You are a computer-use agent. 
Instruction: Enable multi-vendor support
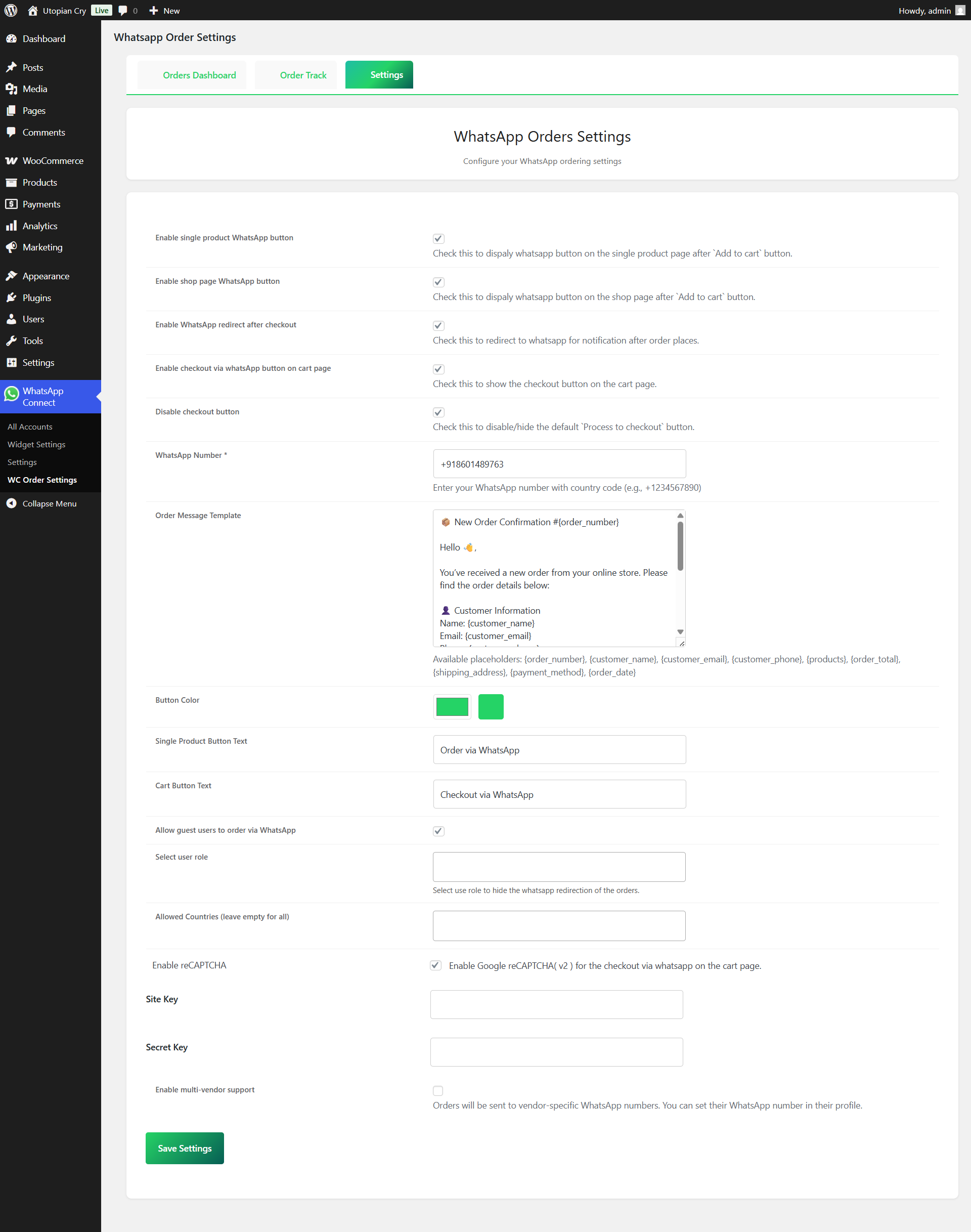(x=438, y=1090)
